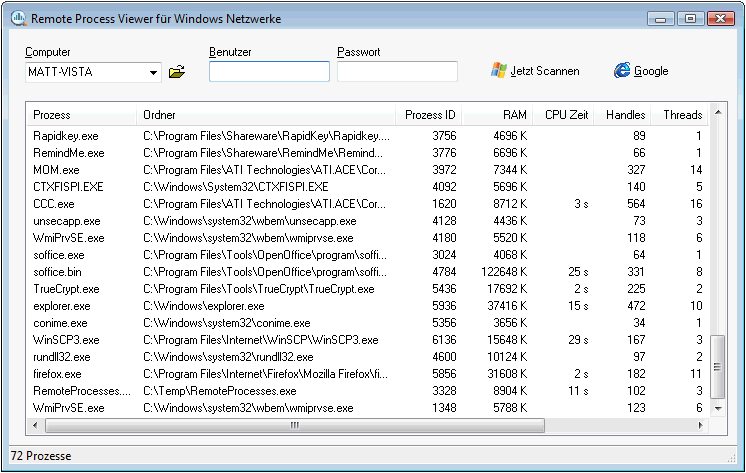The height and width of the screenshot is (473, 746).
Task: Click the C:\Temp\RemoteProcesses.exe path cell
Action: 219,391
